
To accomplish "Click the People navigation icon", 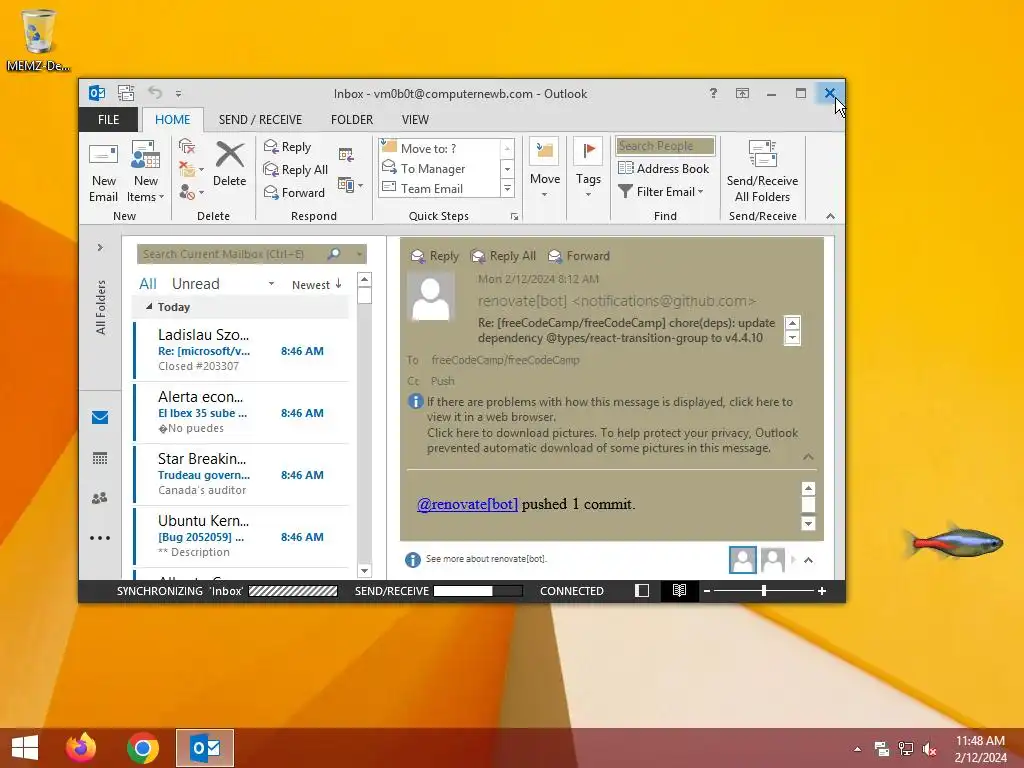I will click(100, 498).
